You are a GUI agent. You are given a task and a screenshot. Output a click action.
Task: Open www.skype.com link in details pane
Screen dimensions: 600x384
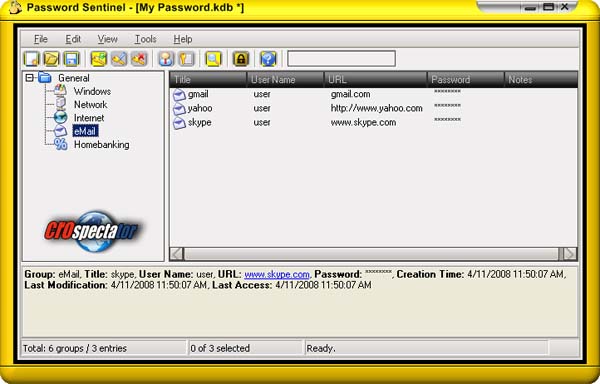(x=277, y=275)
